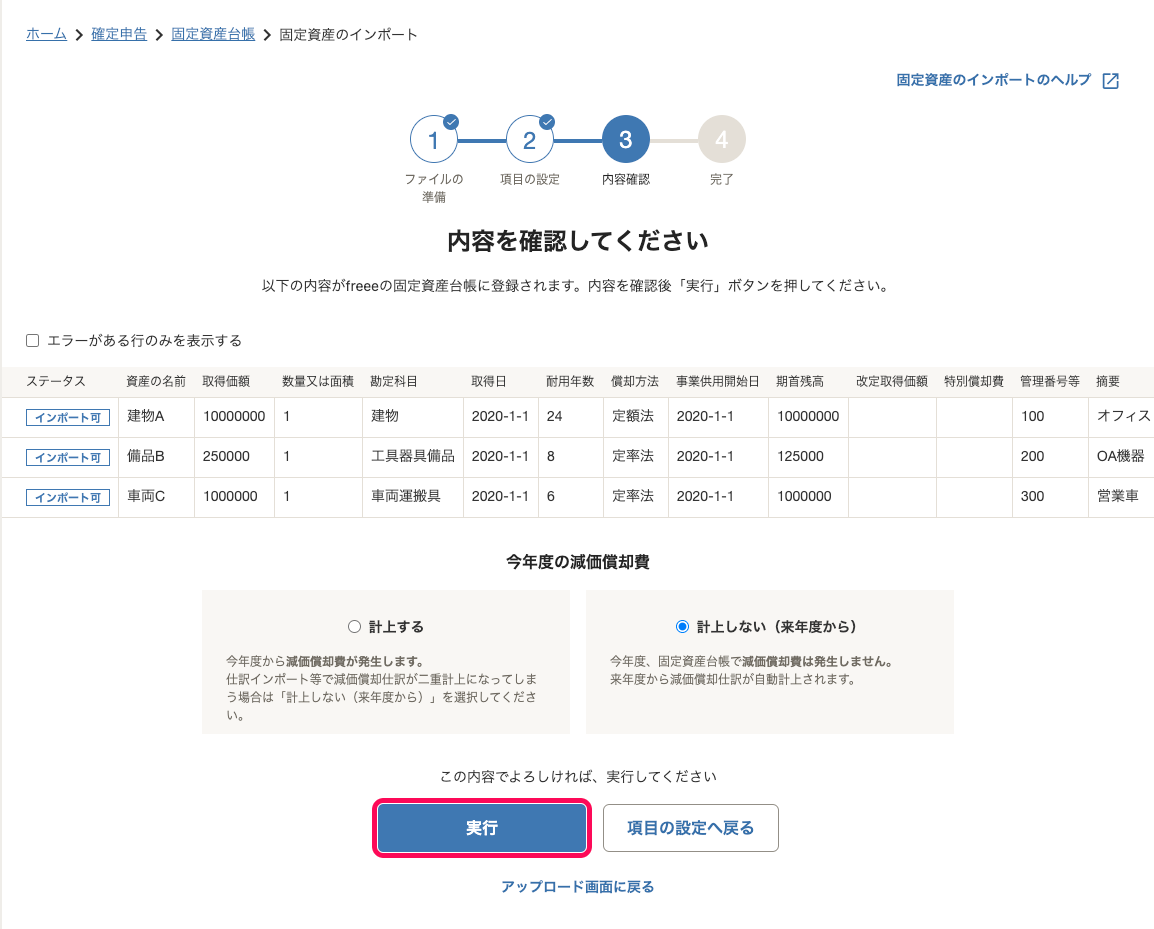Click the 勘定科目 column header
The height and width of the screenshot is (929, 1154).
[394, 381]
